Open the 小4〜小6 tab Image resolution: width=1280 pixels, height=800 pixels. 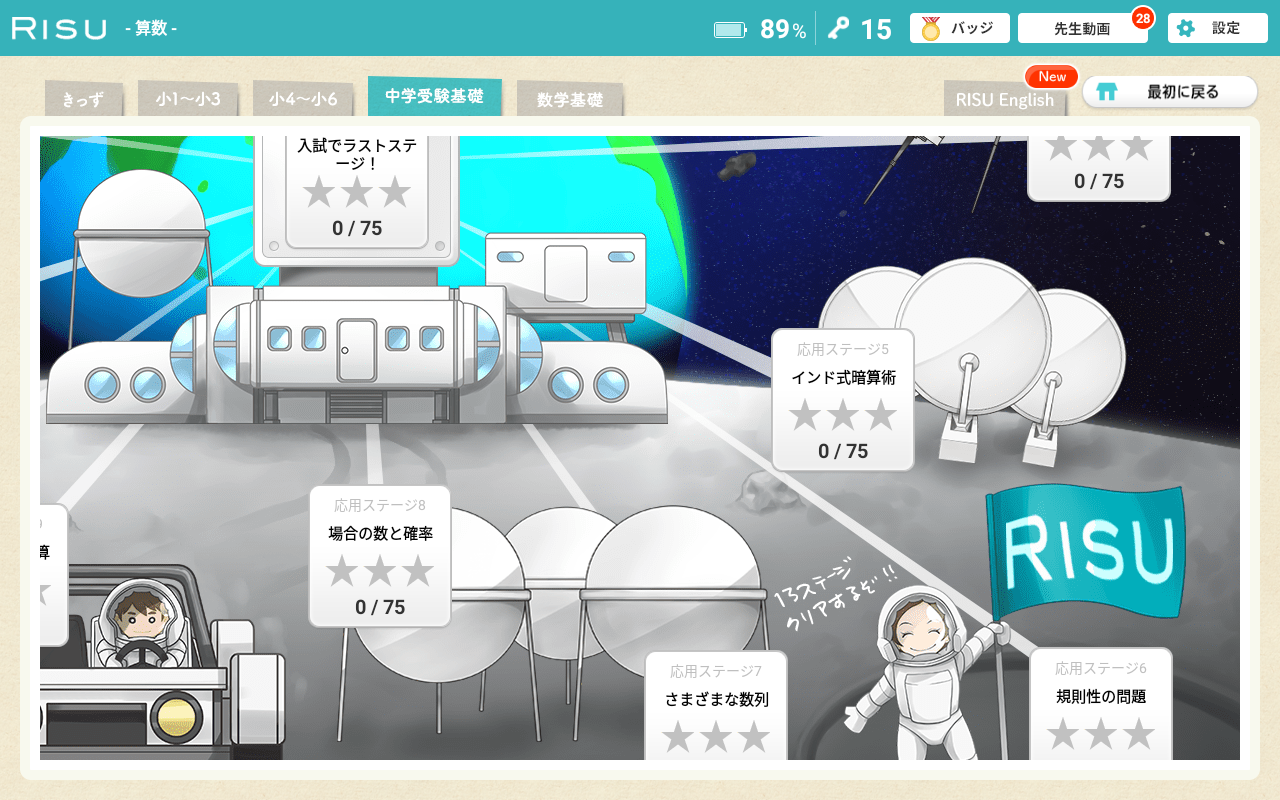click(x=302, y=99)
